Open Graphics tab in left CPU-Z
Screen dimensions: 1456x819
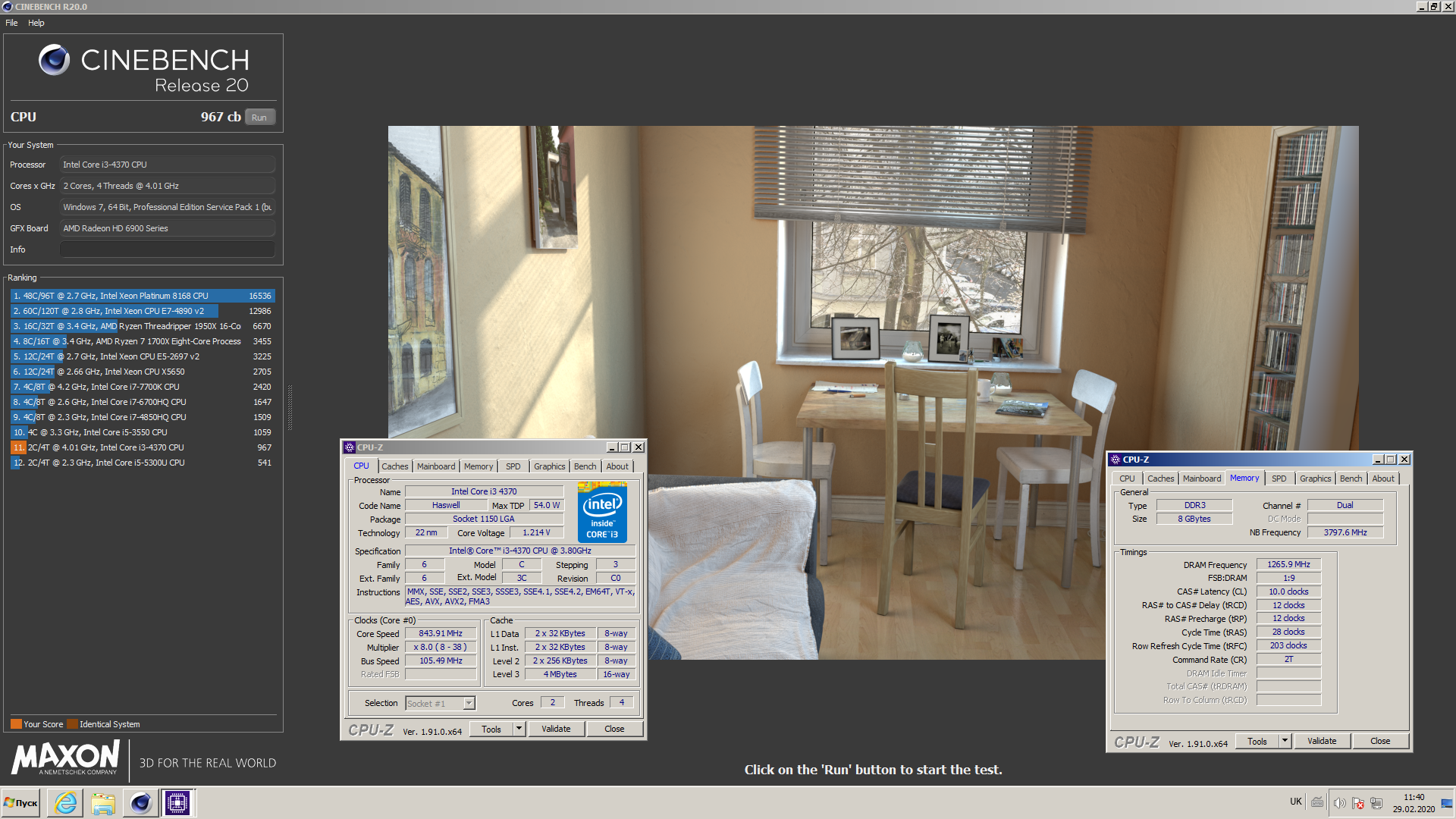click(x=550, y=466)
